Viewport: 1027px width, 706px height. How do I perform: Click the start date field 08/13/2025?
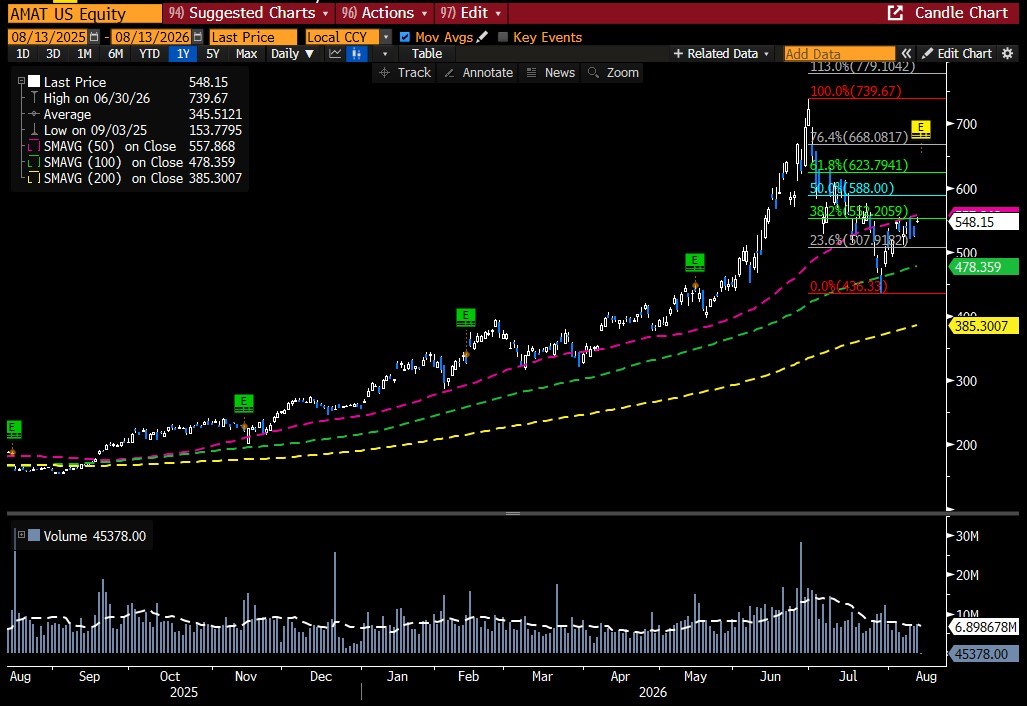(48, 37)
